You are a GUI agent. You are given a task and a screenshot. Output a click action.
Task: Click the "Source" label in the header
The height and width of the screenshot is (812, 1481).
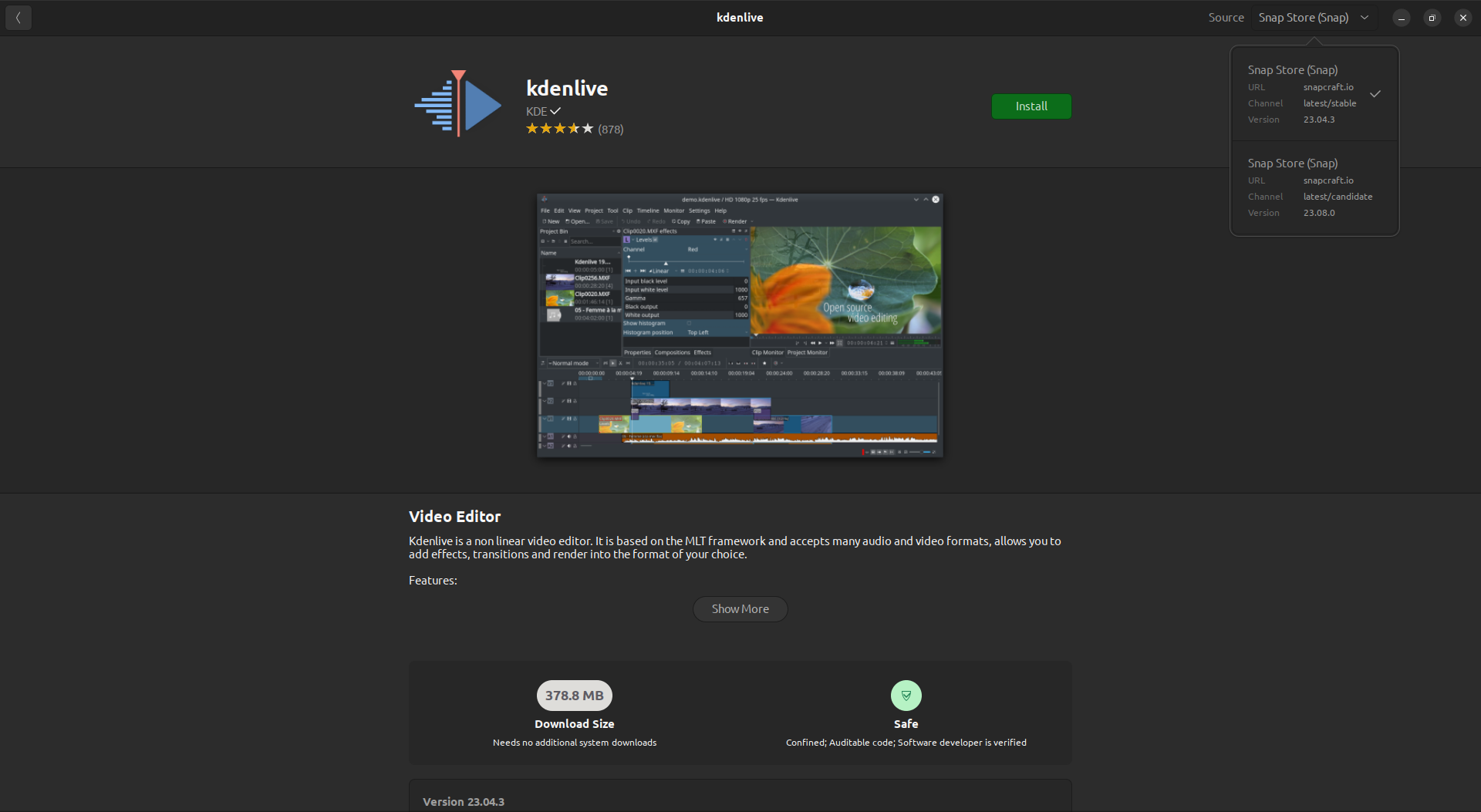1226,18
